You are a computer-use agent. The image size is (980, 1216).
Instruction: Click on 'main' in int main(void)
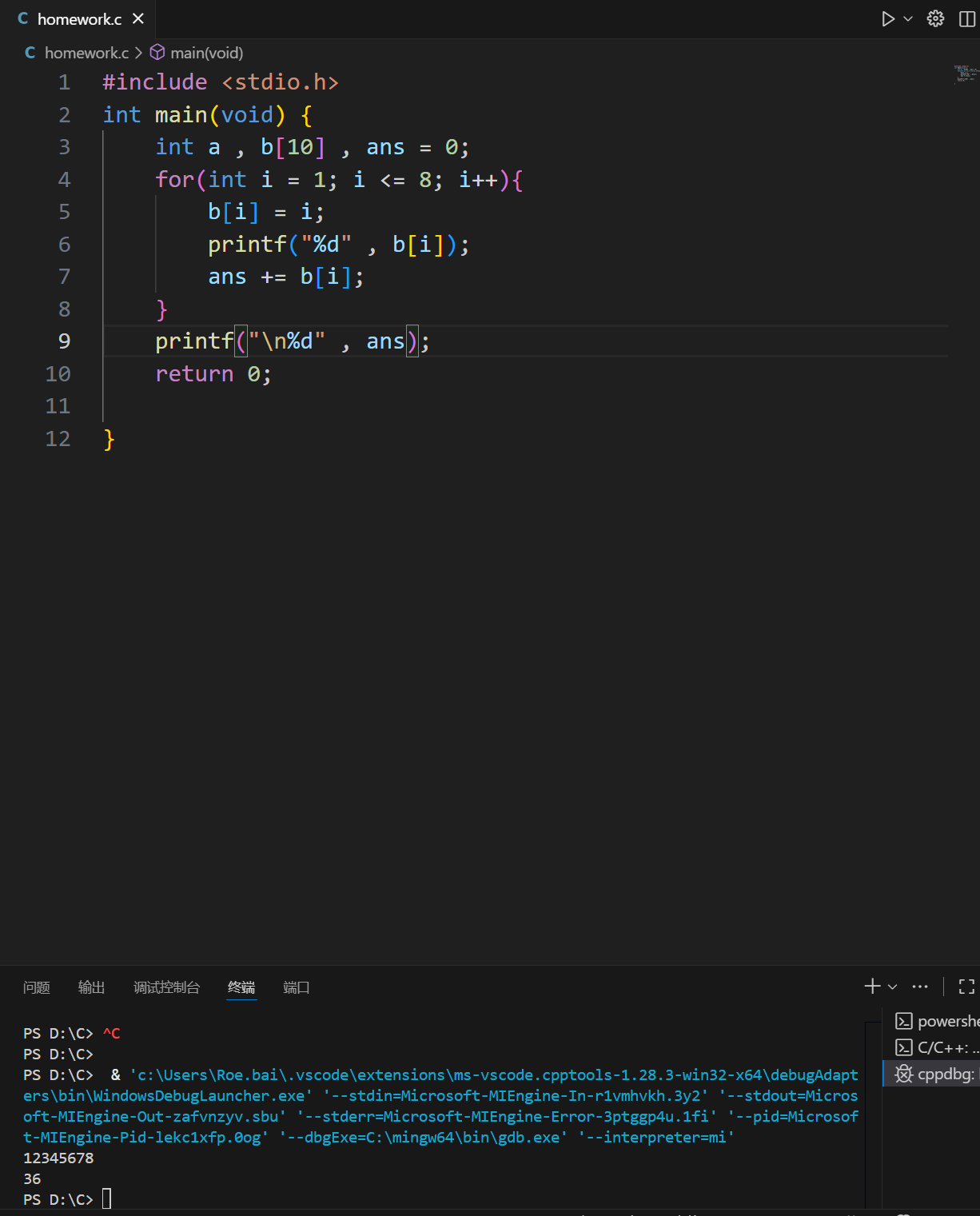[181, 115]
